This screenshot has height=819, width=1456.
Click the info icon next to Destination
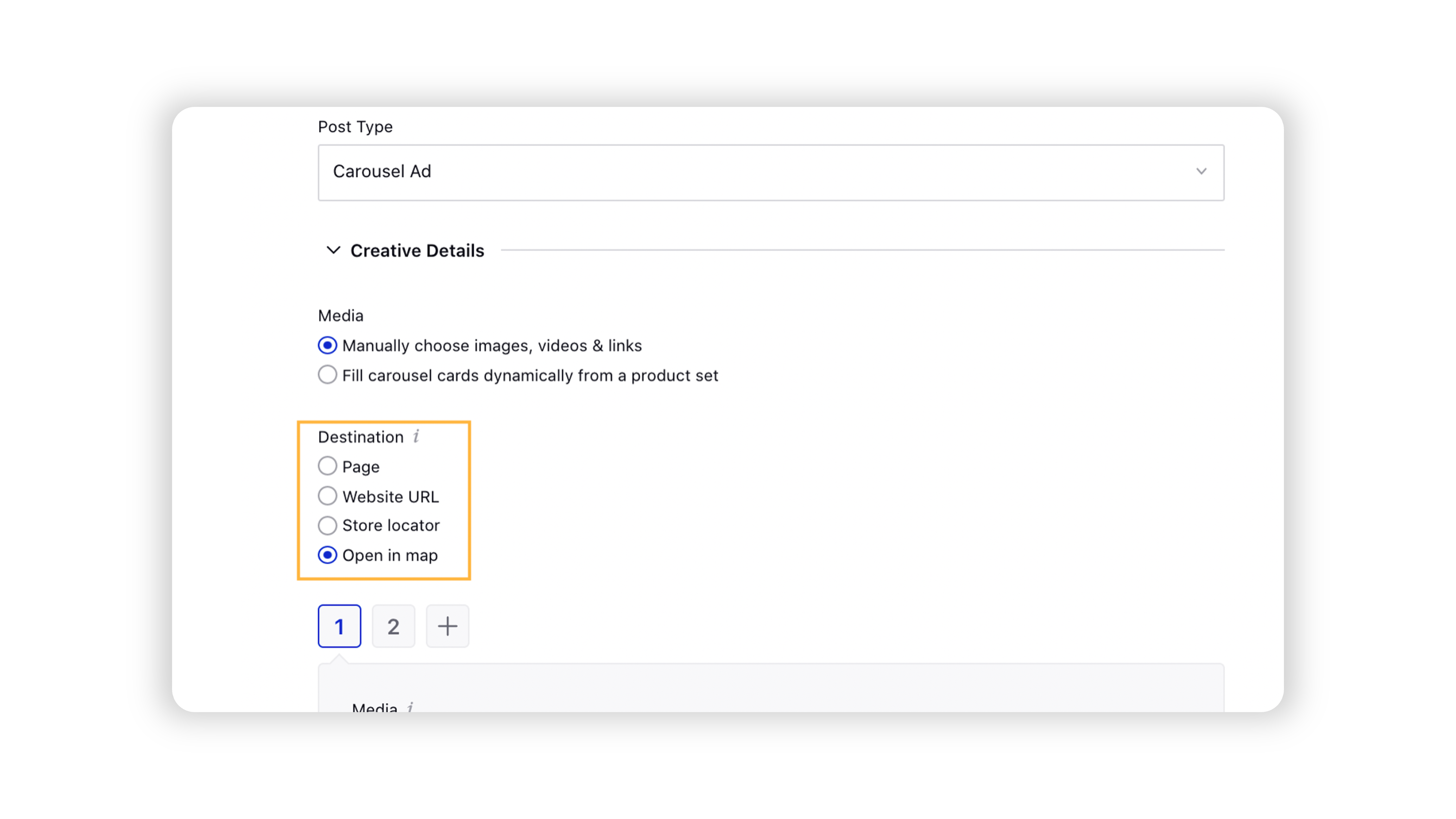[x=416, y=437]
